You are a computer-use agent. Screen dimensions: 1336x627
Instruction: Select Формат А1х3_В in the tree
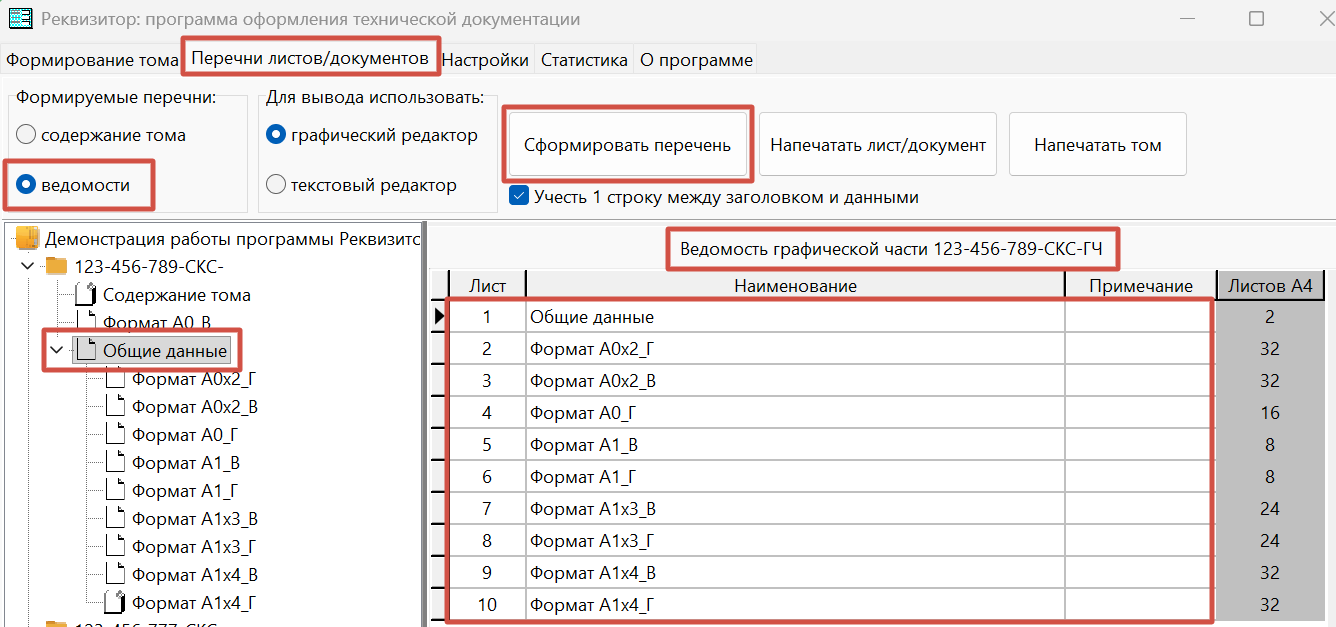tap(195, 519)
